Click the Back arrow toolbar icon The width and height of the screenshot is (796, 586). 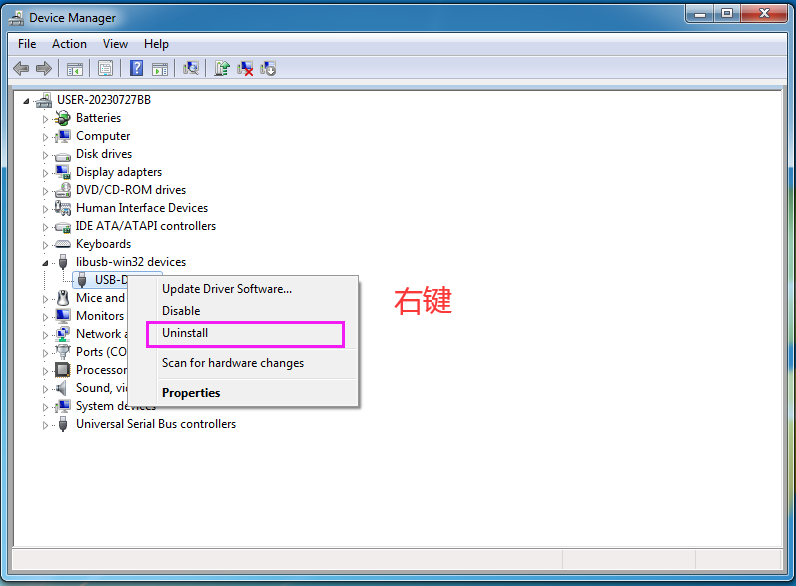20,69
